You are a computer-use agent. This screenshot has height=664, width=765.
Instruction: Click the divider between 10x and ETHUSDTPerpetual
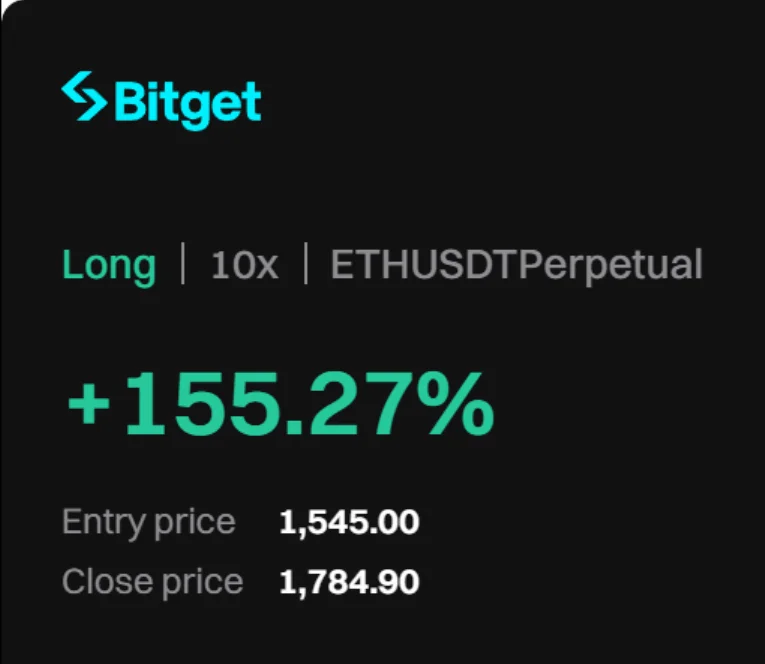(x=305, y=266)
